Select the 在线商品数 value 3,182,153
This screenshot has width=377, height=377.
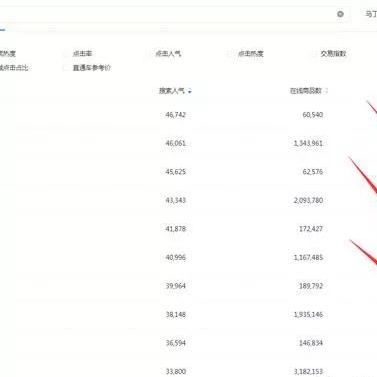[308, 371]
